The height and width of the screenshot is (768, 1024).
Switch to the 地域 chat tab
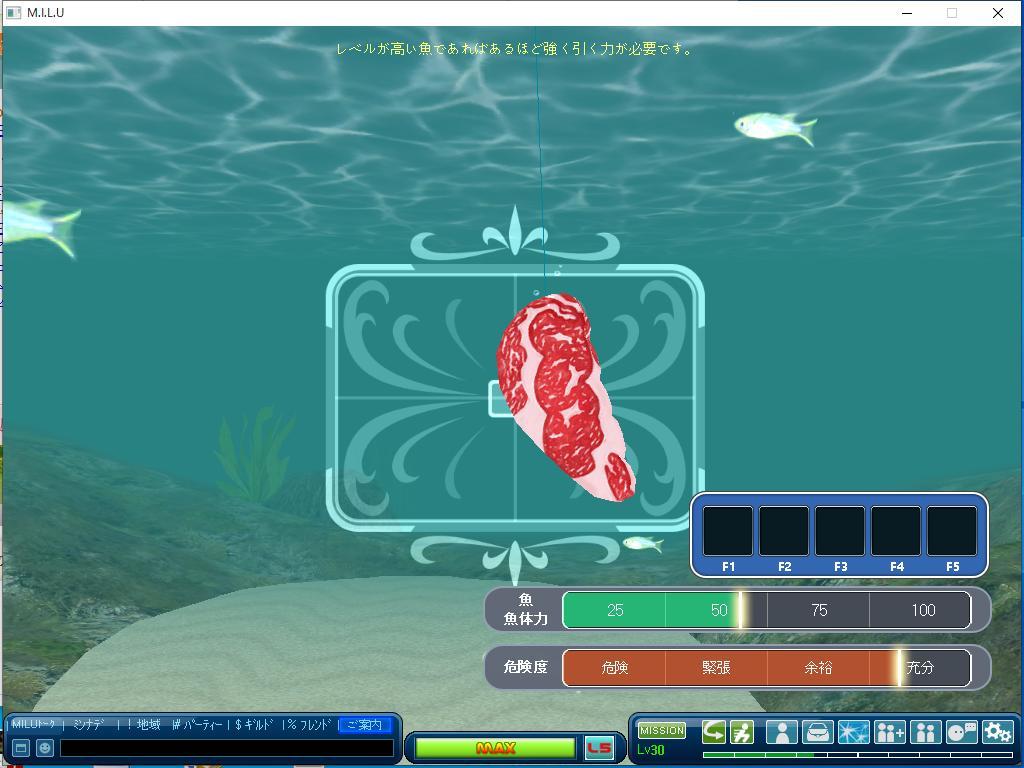click(x=148, y=724)
